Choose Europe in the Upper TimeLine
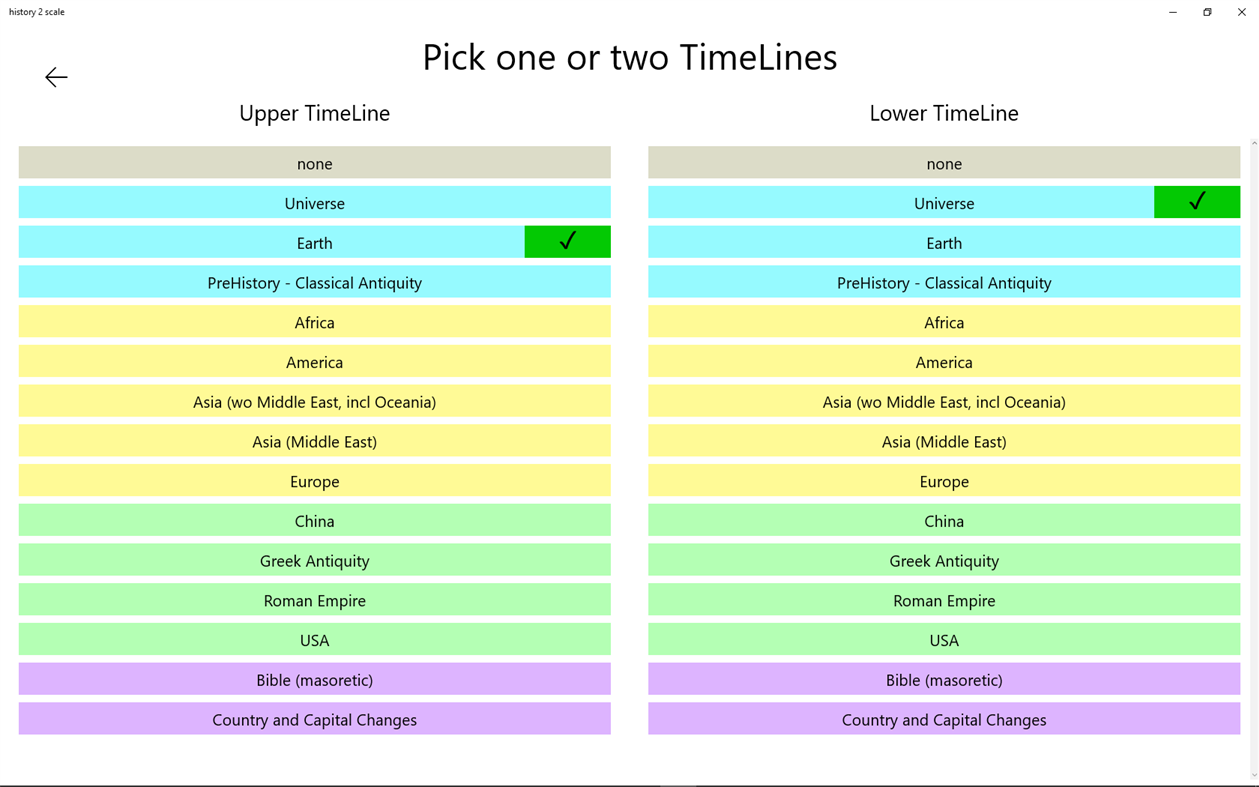The height and width of the screenshot is (787, 1259). (x=314, y=481)
